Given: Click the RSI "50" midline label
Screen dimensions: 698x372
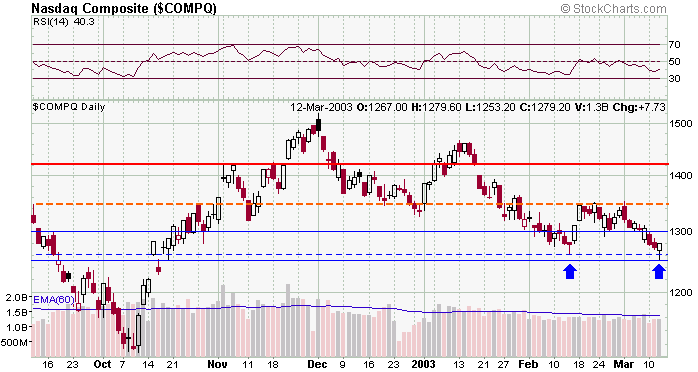Looking at the screenshot, I should pos(674,61).
